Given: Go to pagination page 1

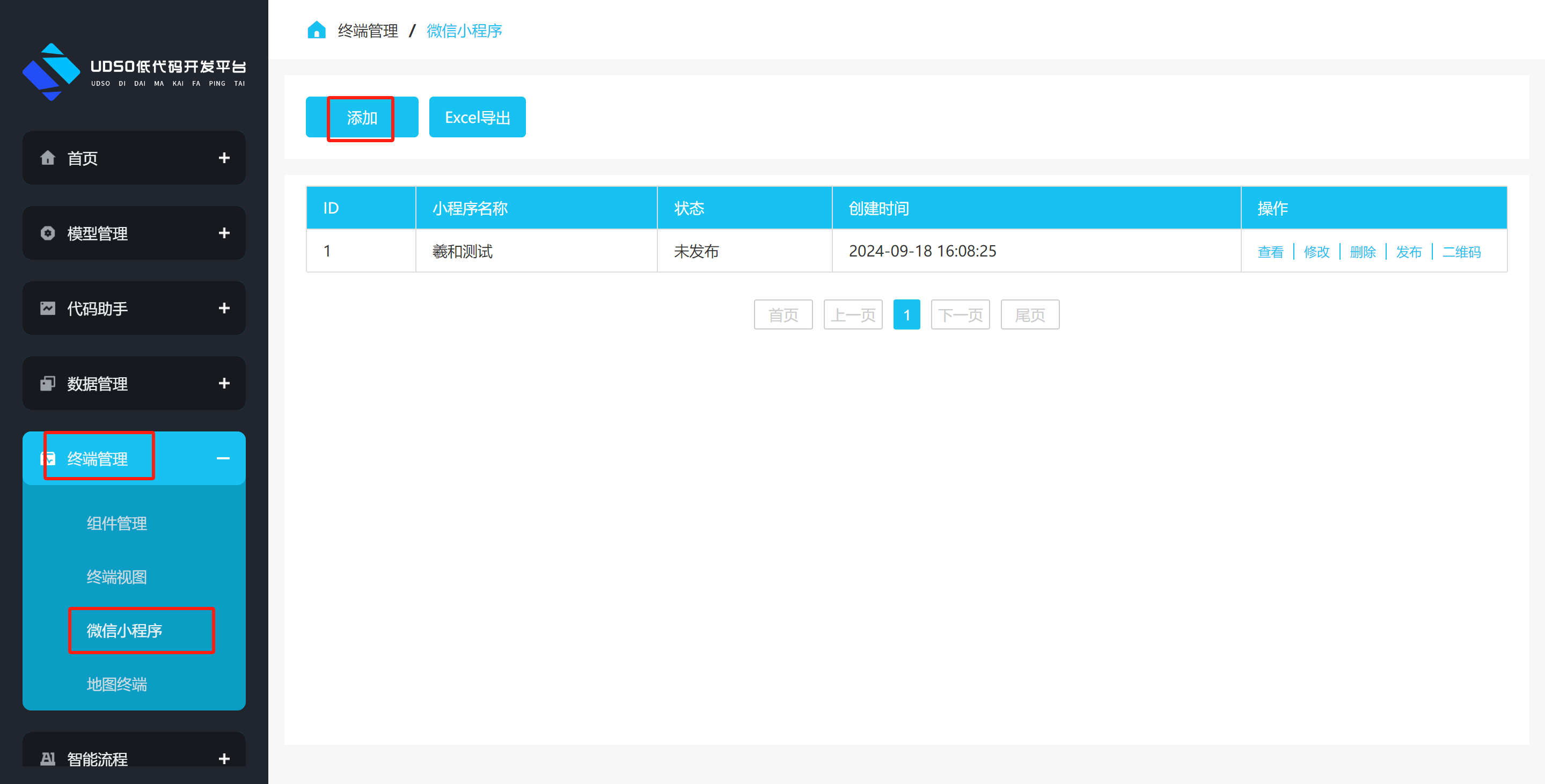Looking at the screenshot, I should coord(906,315).
